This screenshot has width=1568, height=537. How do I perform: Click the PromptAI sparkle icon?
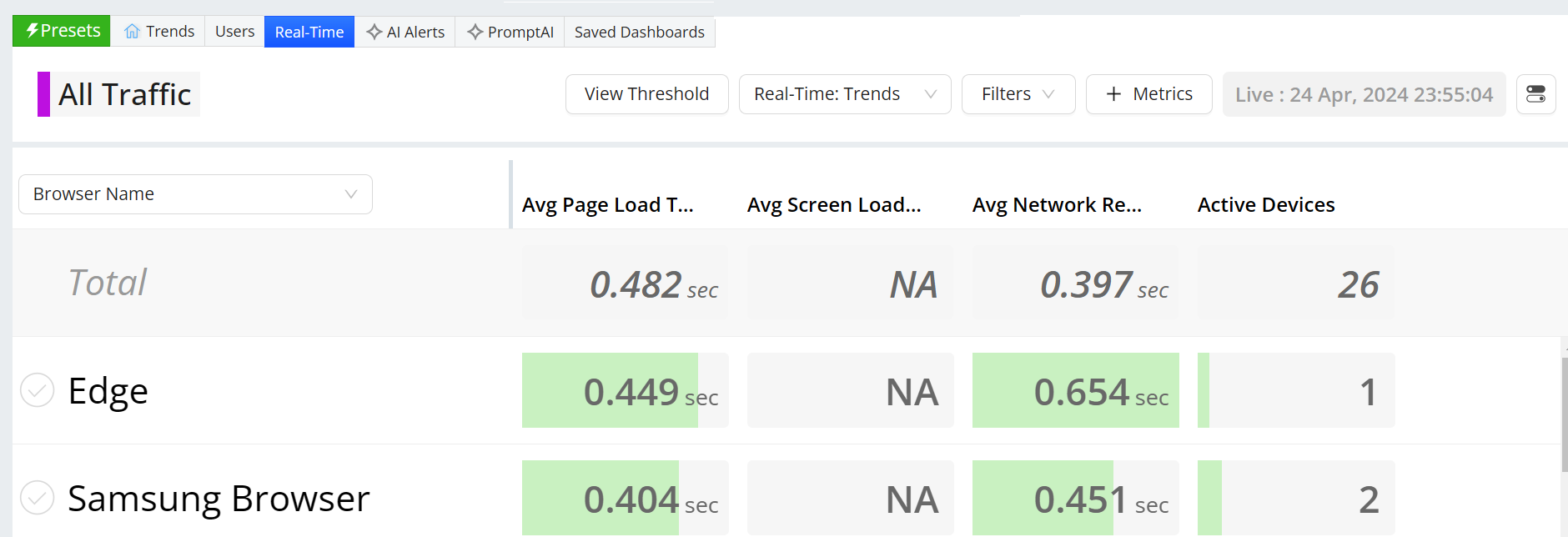click(x=475, y=32)
